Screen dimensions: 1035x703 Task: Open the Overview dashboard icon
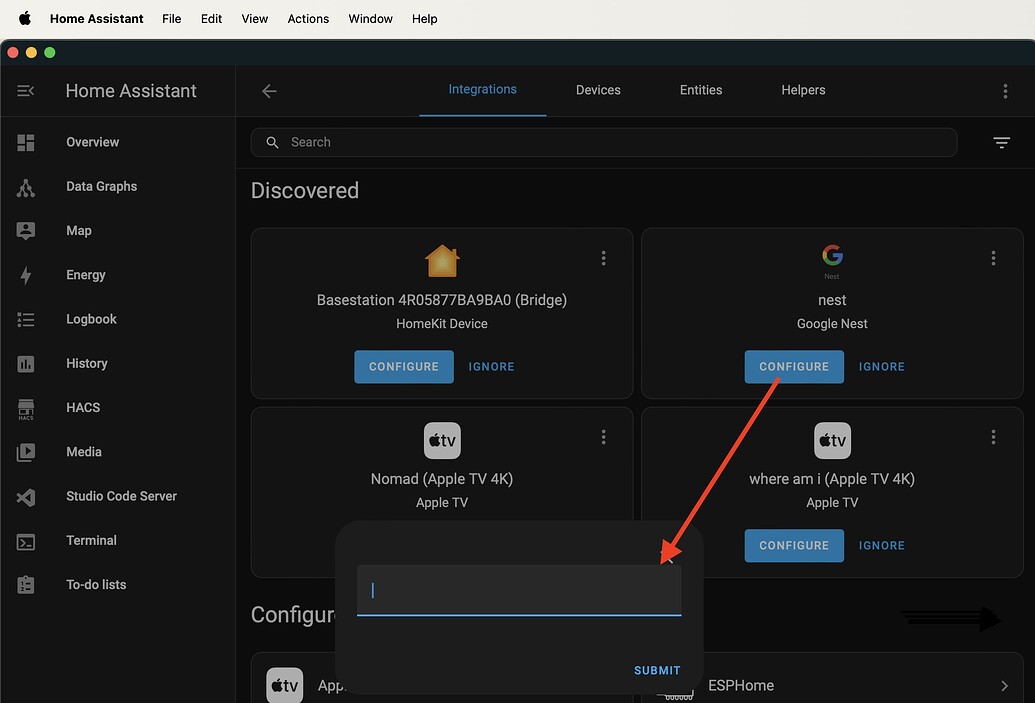[x=26, y=143]
